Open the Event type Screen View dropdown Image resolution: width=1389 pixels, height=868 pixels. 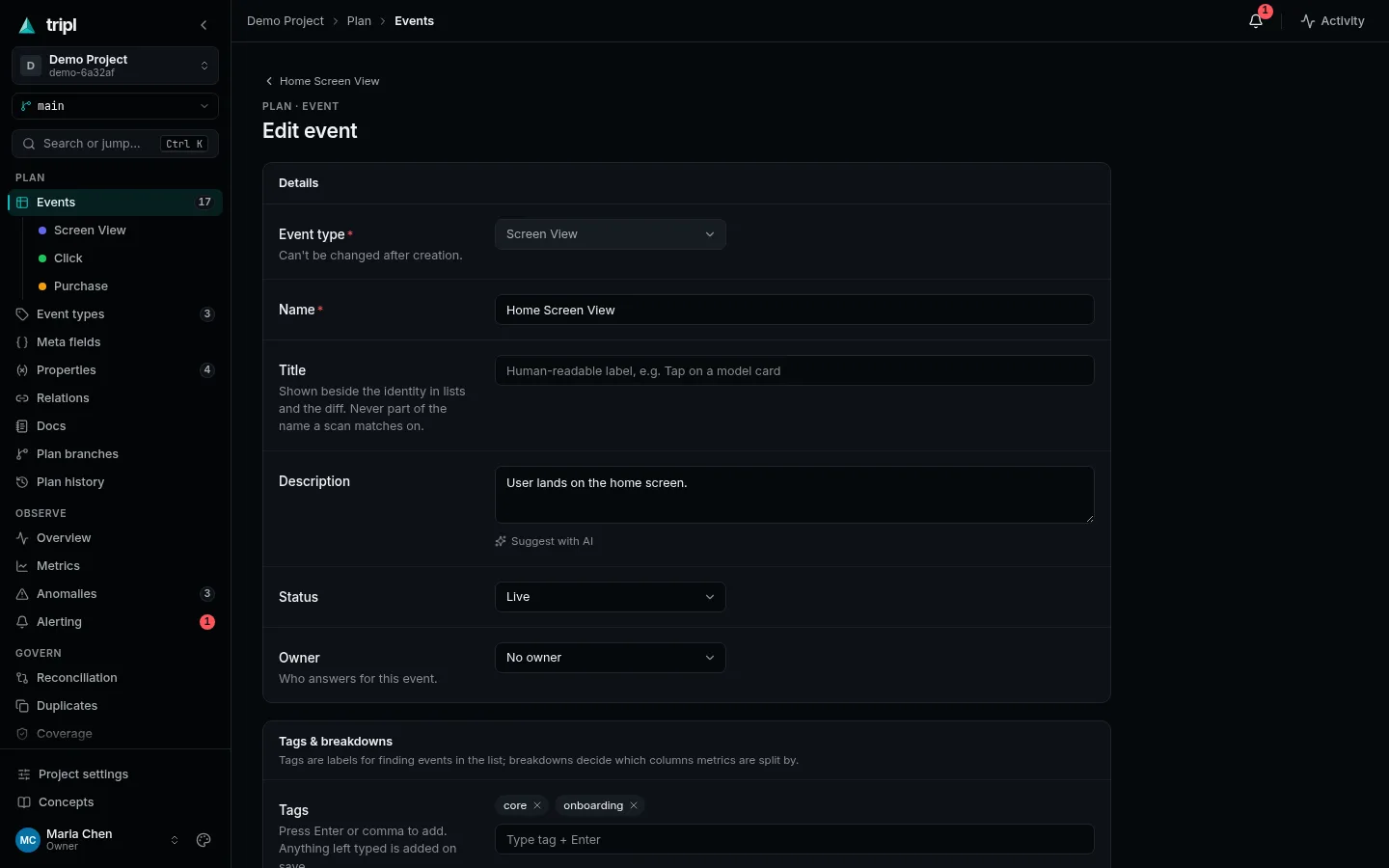611,234
